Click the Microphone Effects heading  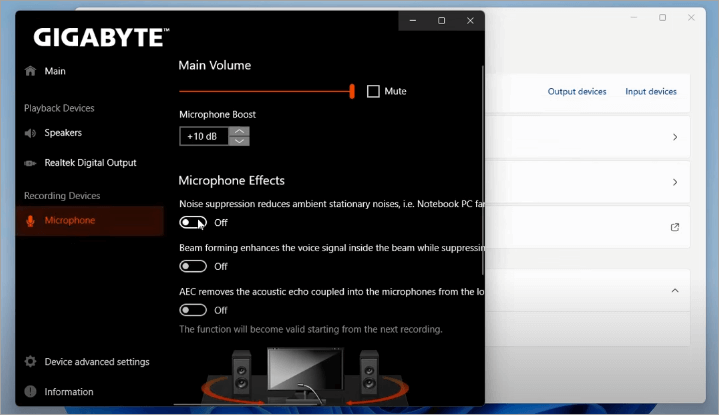pyautogui.click(x=231, y=181)
